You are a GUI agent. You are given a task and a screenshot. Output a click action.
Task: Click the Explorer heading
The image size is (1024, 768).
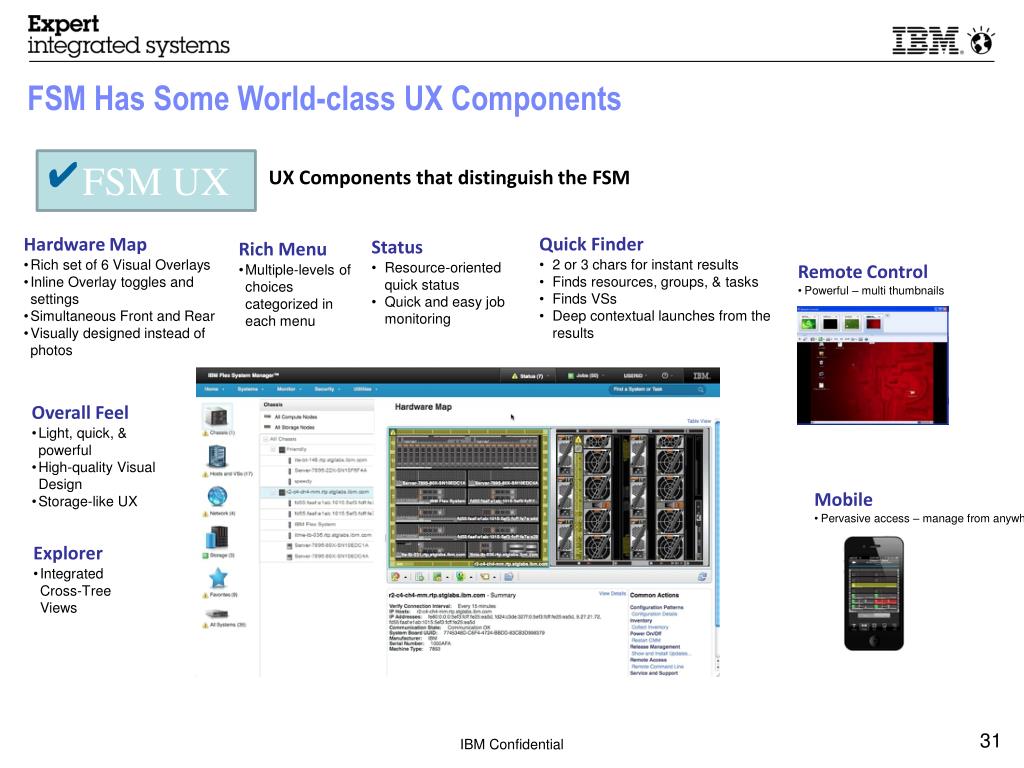[68, 553]
